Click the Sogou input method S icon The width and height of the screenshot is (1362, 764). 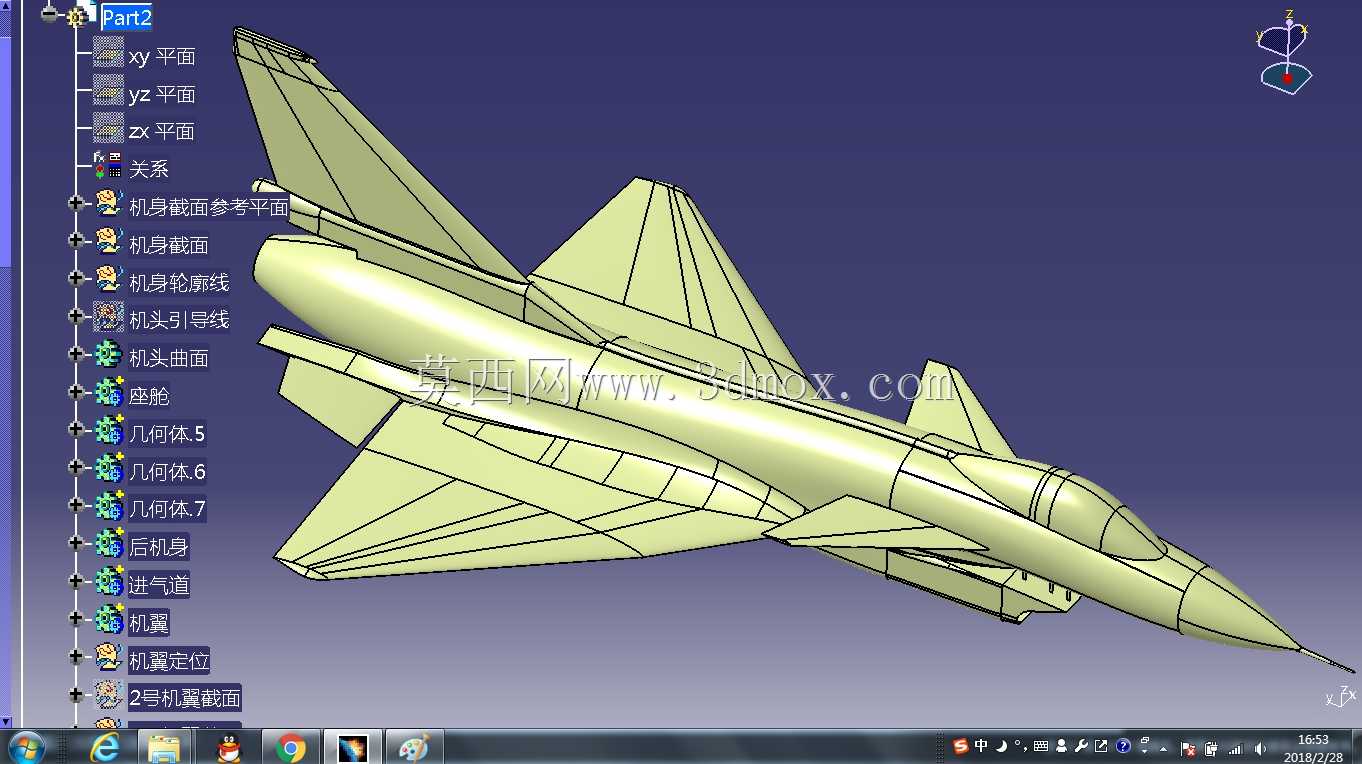coord(961,746)
